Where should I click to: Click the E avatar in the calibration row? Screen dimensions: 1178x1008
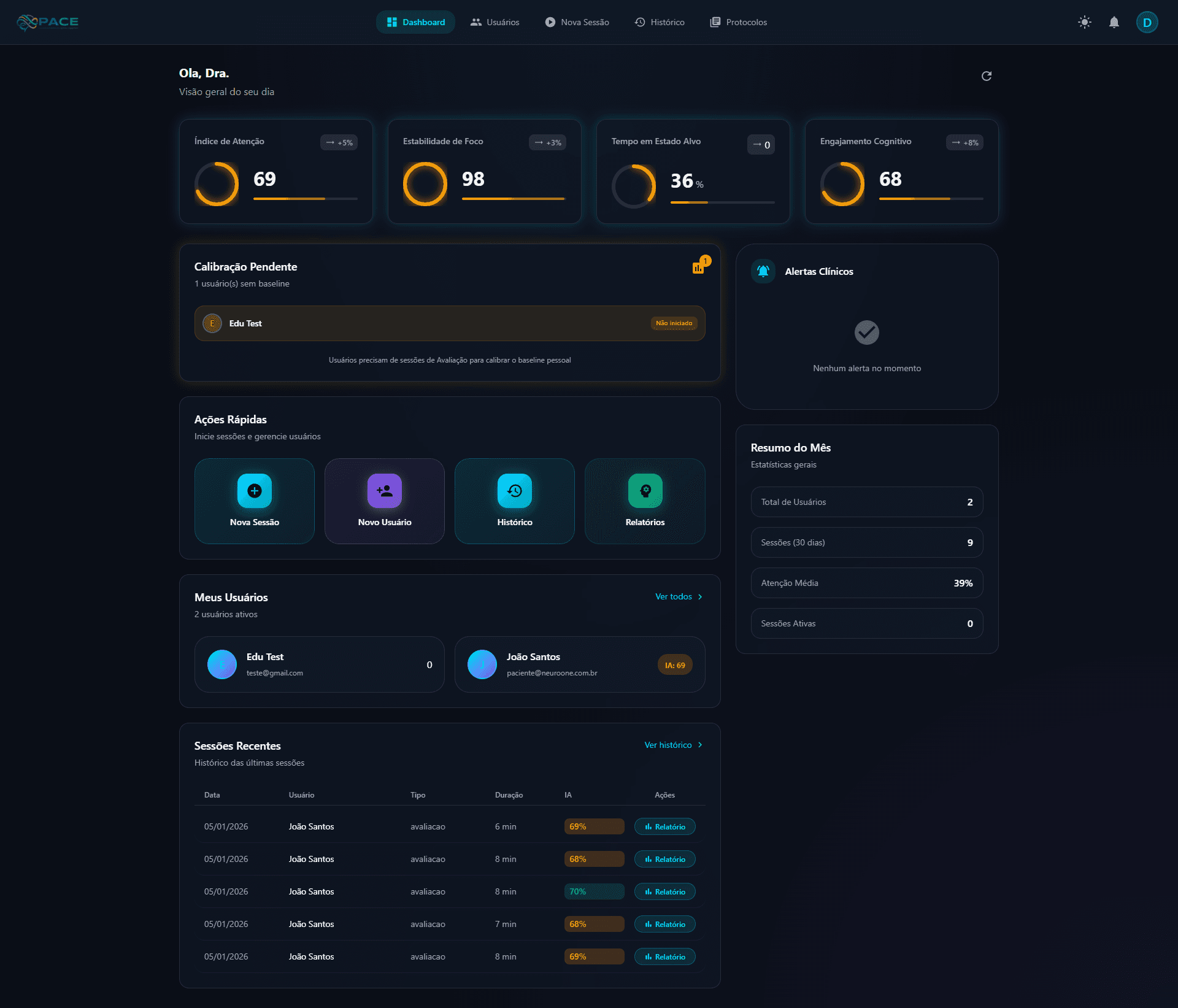(212, 323)
